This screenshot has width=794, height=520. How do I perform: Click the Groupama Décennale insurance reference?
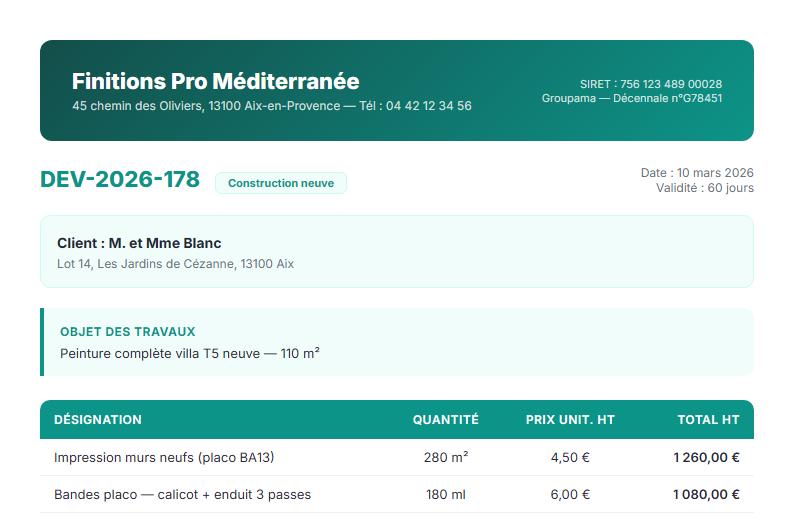click(631, 98)
